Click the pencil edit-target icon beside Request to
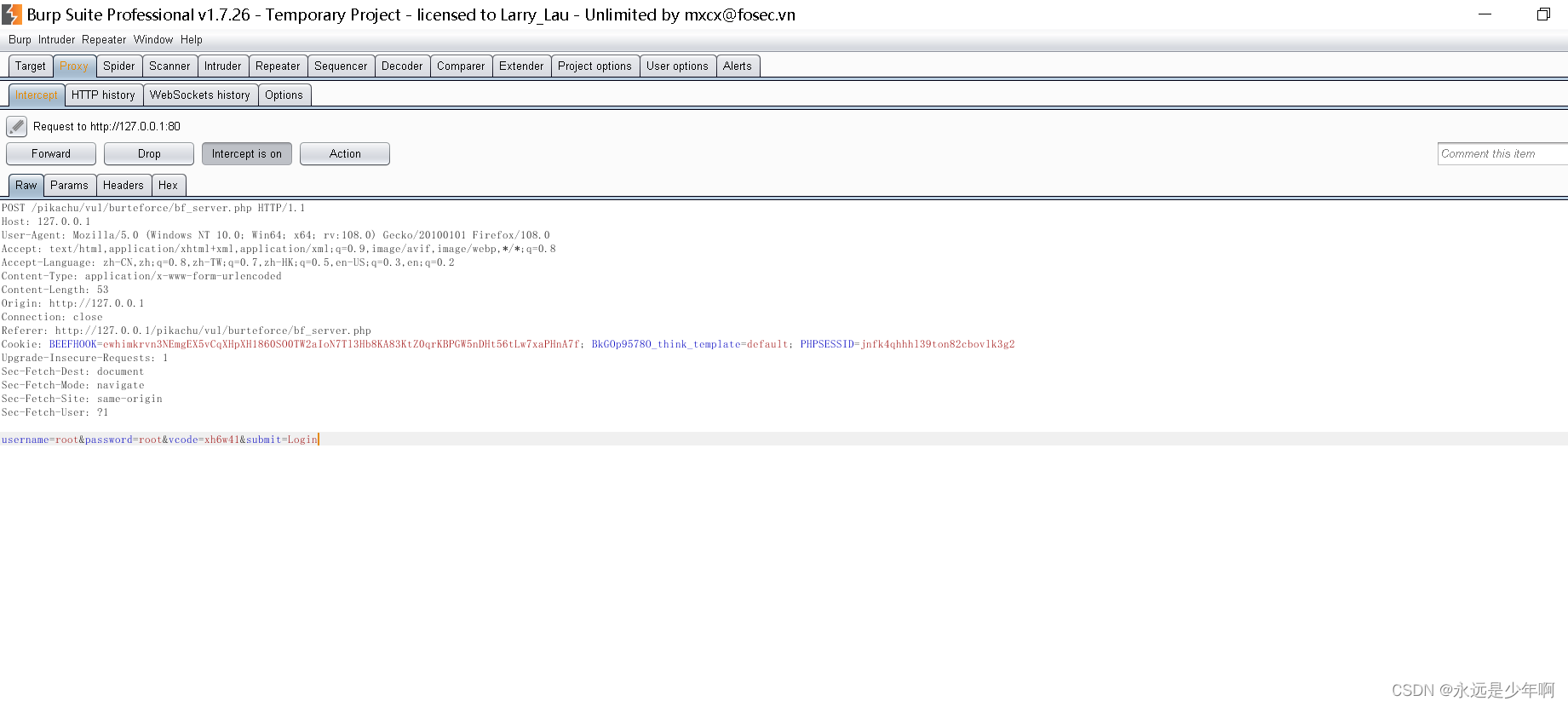The image size is (1568, 707). tap(16, 127)
